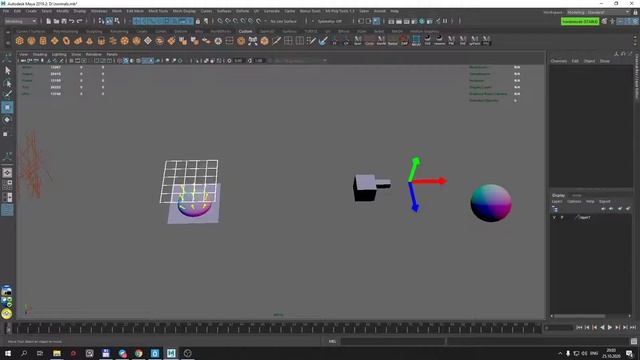This screenshot has width=640, height=360.
Task: Open the Workspace dropdown
Action: click(598, 12)
